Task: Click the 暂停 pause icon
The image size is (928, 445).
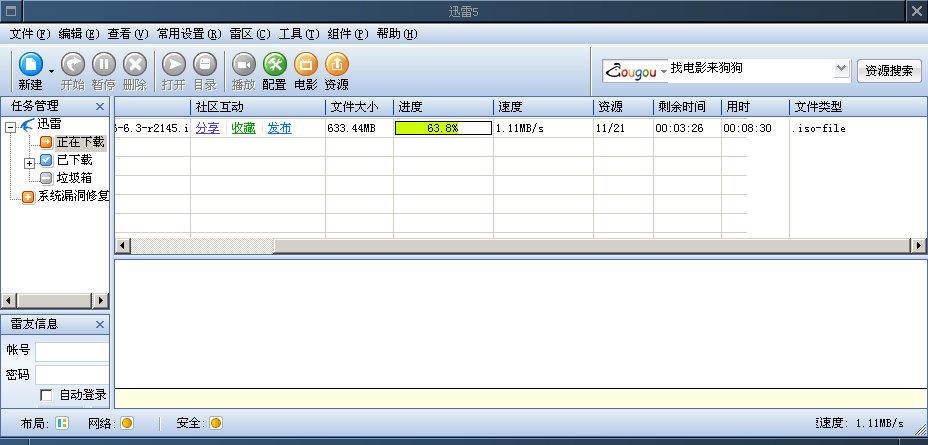Action: 104,65
